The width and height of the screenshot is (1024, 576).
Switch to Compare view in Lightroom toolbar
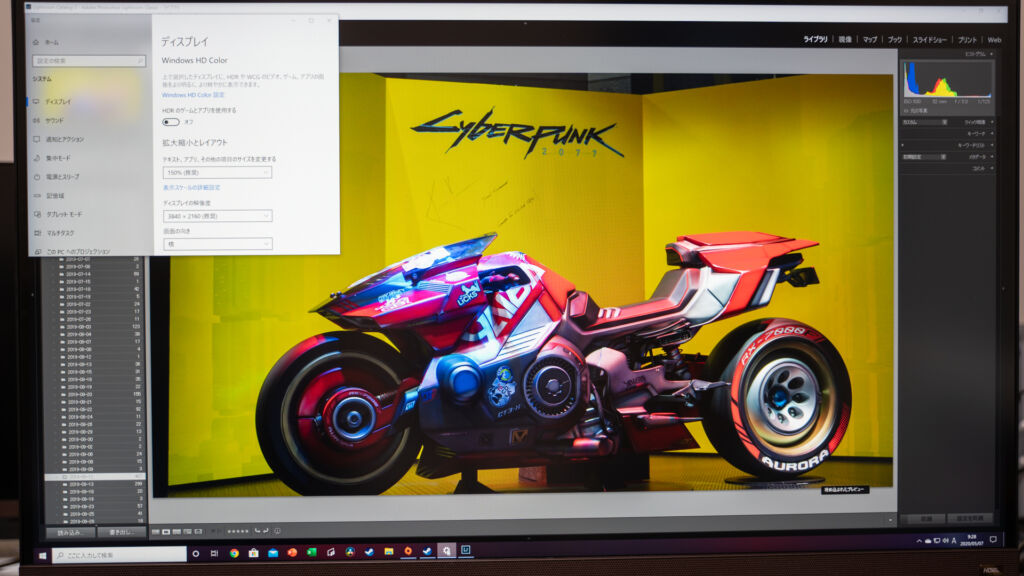176,532
